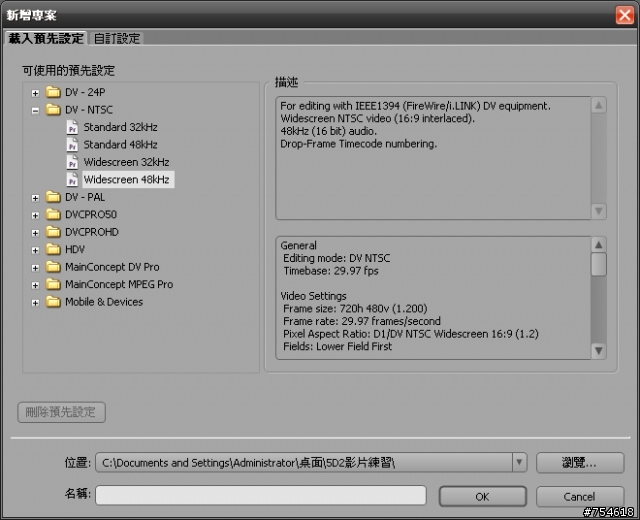
Task: Select the DVCPRO50 folder label
Action: point(91,214)
